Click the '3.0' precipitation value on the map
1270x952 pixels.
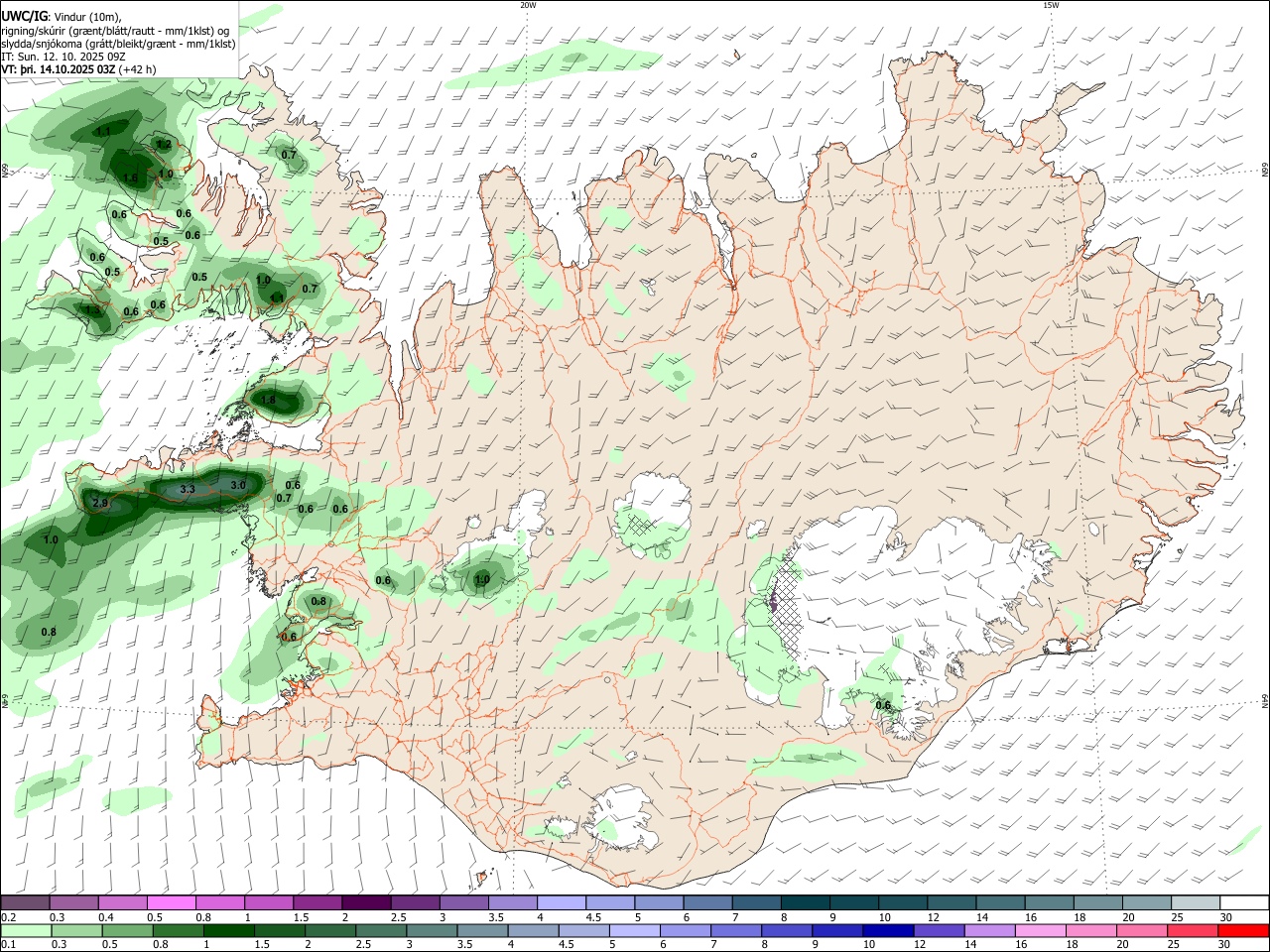click(238, 485)
